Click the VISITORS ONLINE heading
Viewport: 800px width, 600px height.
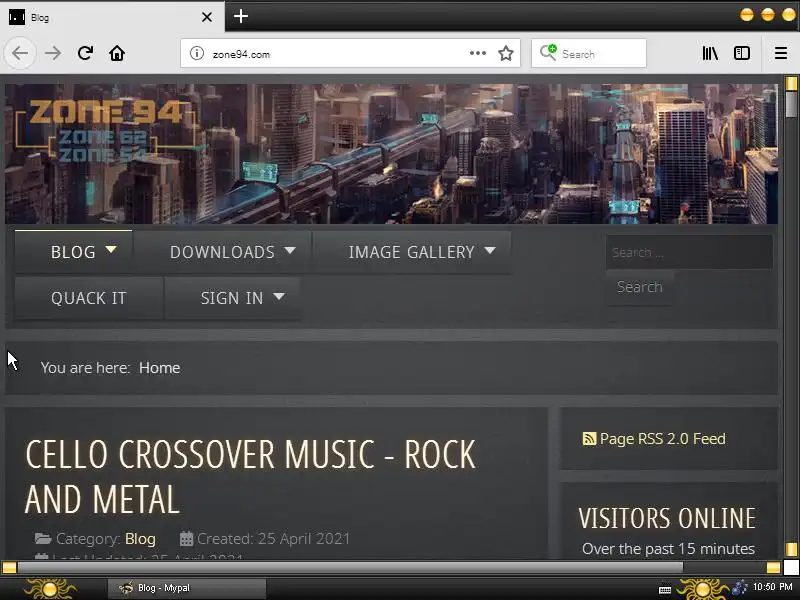[667, 518]
